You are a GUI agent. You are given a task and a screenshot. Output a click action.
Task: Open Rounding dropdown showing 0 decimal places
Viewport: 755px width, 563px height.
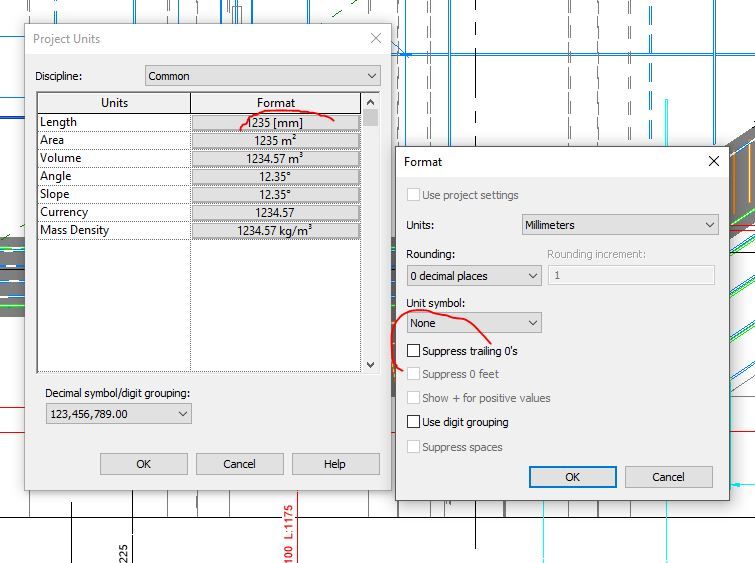[x=474, y=276]
